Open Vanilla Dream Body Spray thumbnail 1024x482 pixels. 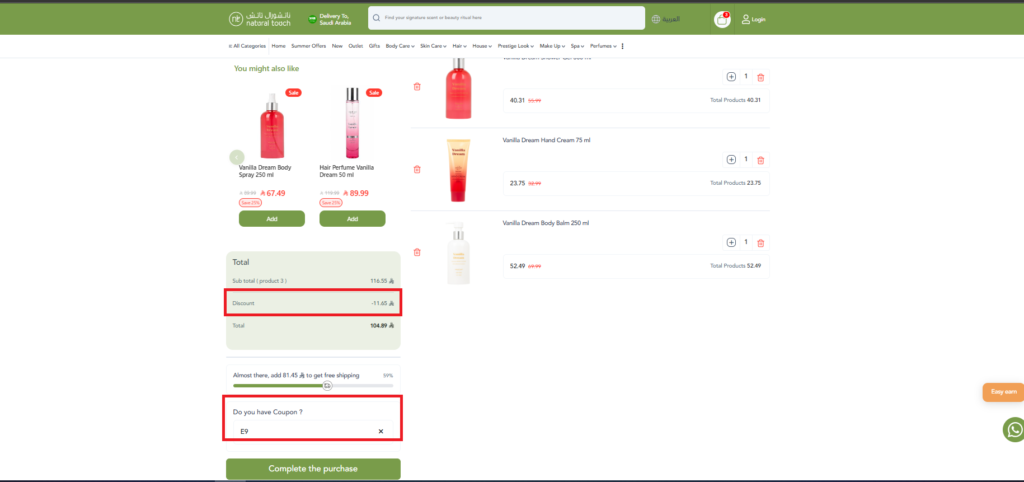coord(272,127)
